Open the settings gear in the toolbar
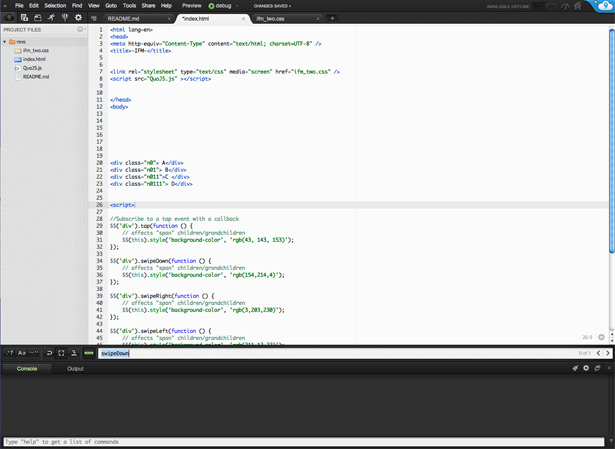 click(x=78, y=17)
